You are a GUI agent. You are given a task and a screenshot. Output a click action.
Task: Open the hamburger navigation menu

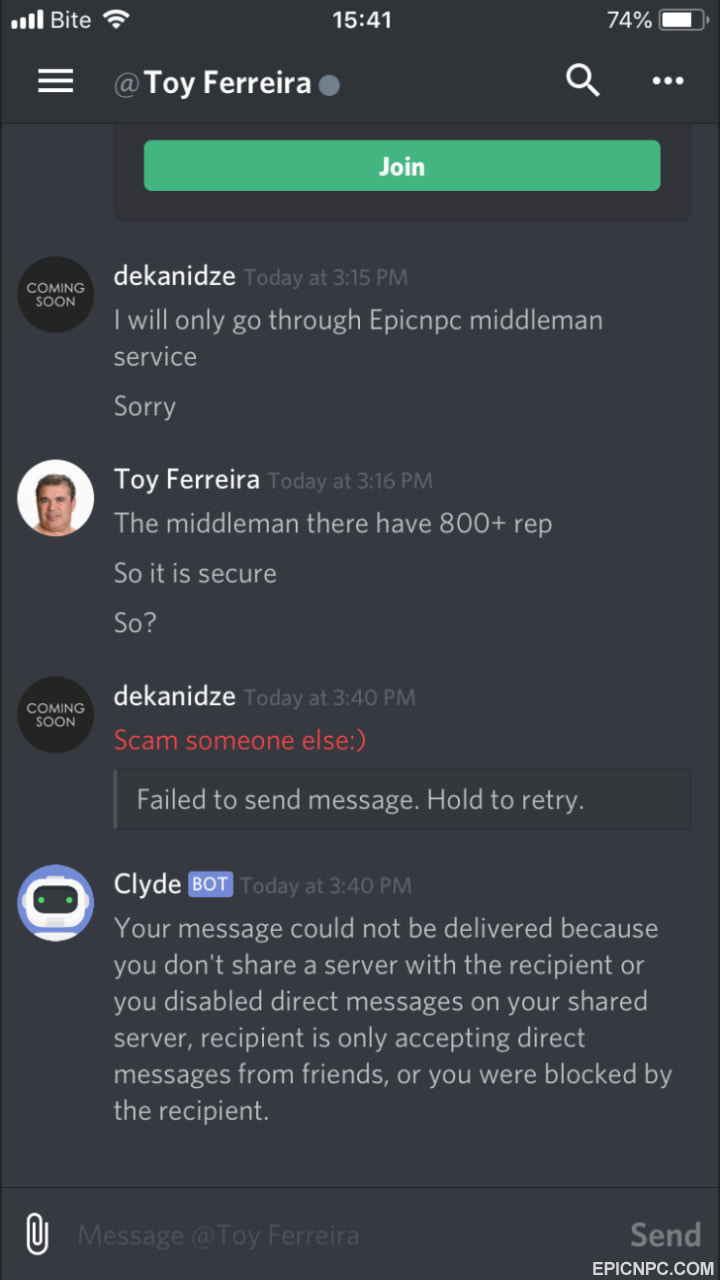click(56, 82)
